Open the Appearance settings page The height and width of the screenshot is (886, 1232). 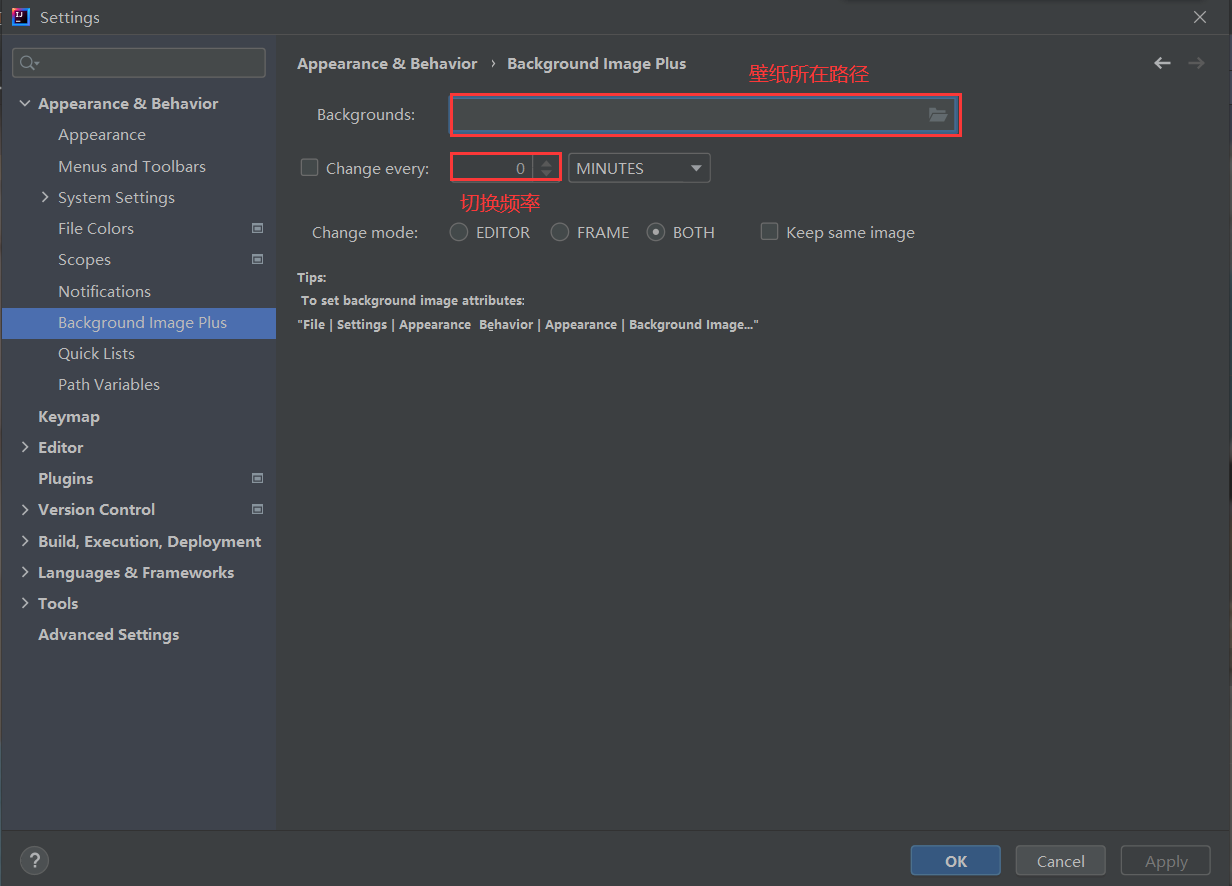point(102,135)
